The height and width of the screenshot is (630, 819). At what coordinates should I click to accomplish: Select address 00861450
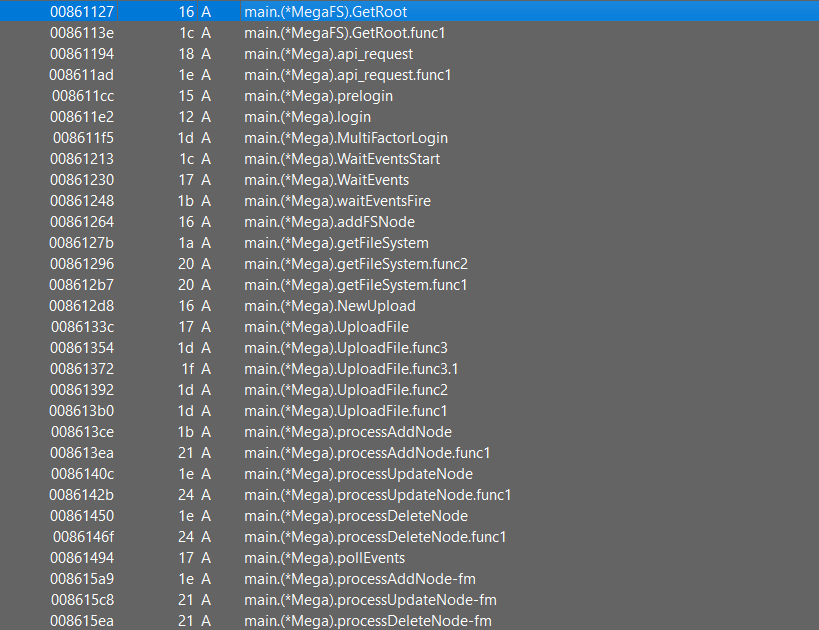(x=81, y=516)
